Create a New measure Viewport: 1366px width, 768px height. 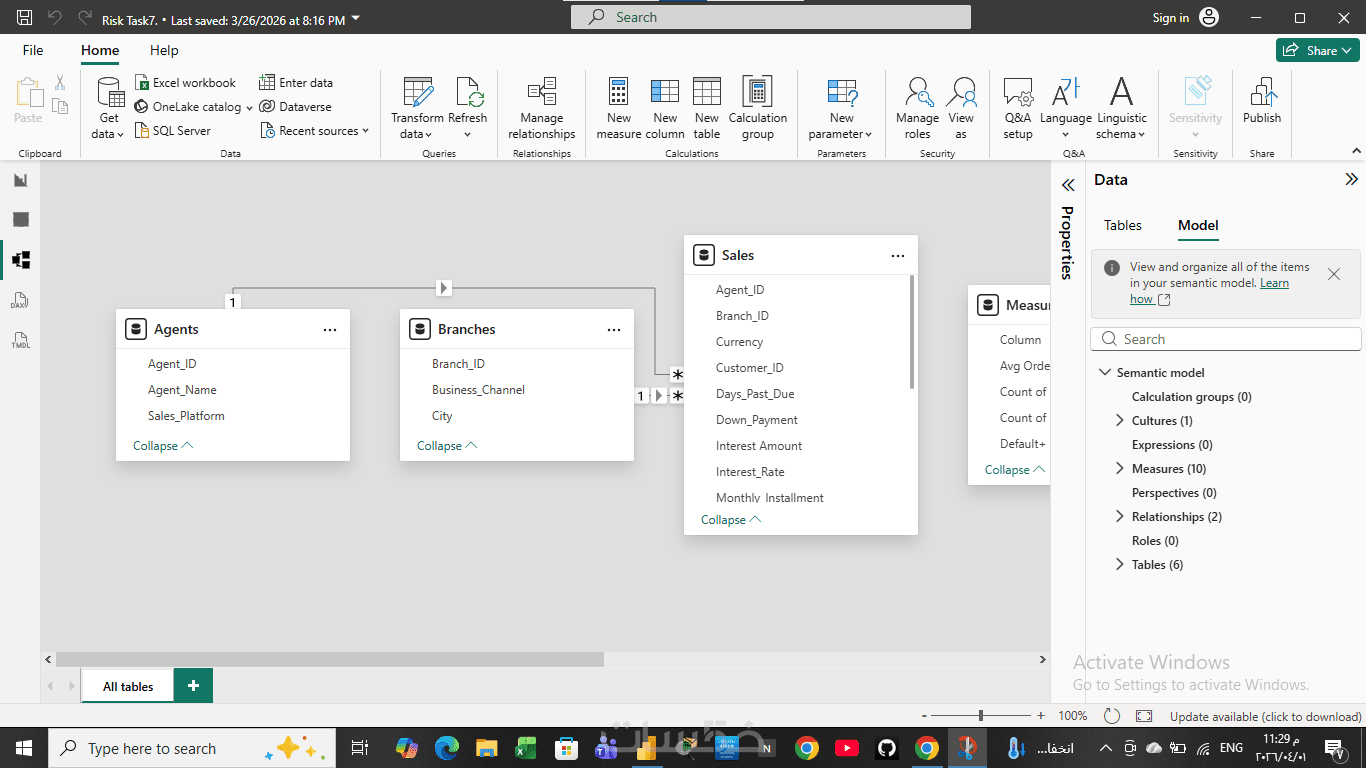619,108
